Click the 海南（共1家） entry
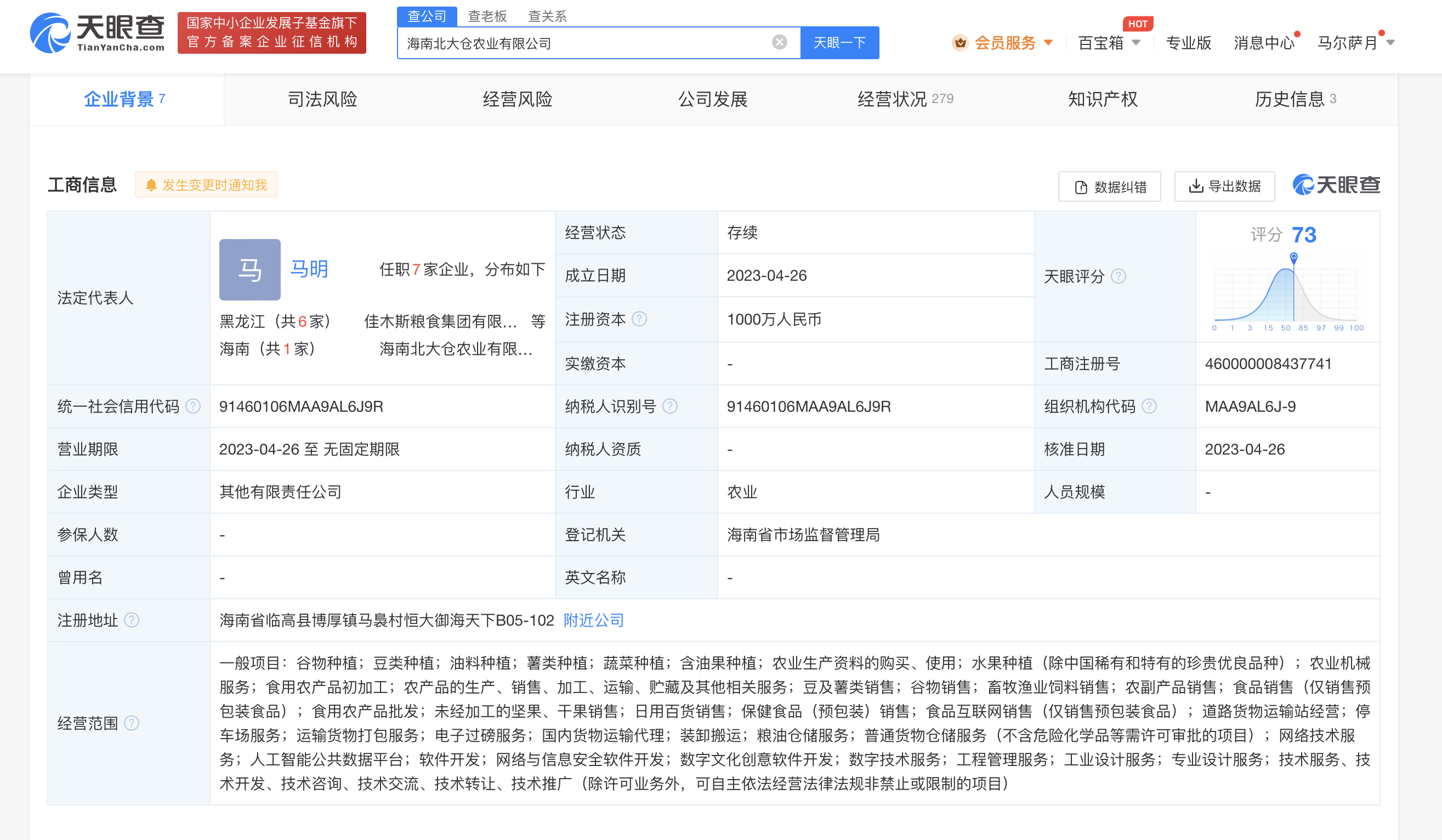Image resolution: width=1442 pixels, height=840 pixels. [x=267, y=349]
